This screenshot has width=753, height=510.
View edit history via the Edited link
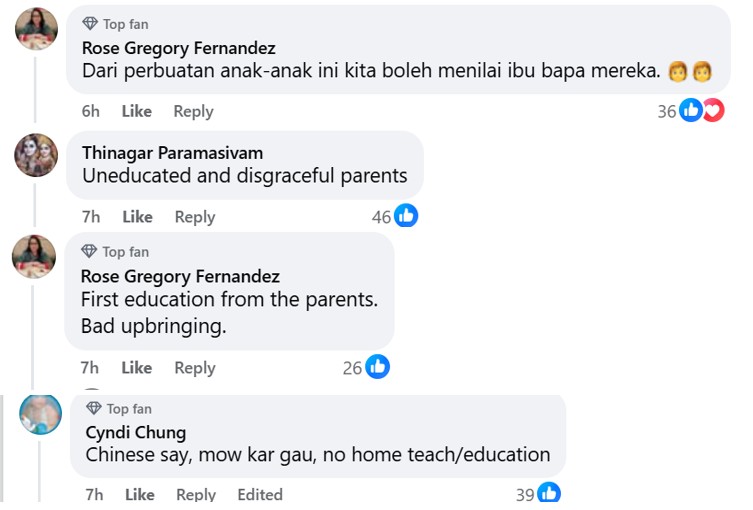click(260, 494)
